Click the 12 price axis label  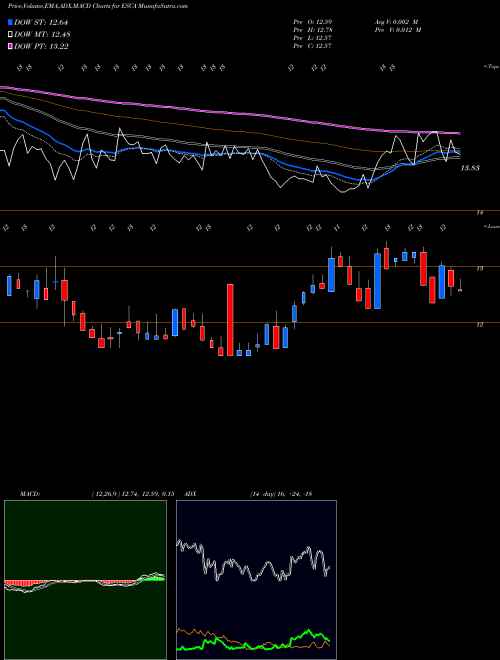[x=479, y=325]
